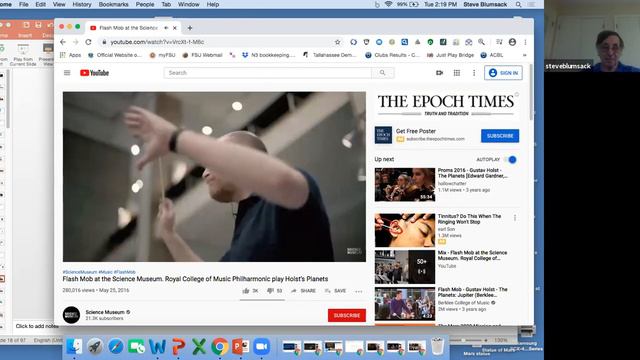The height and width of the screenshot is (360, 640).
Task: Launch Finder from the Dock
Action: 74,347
